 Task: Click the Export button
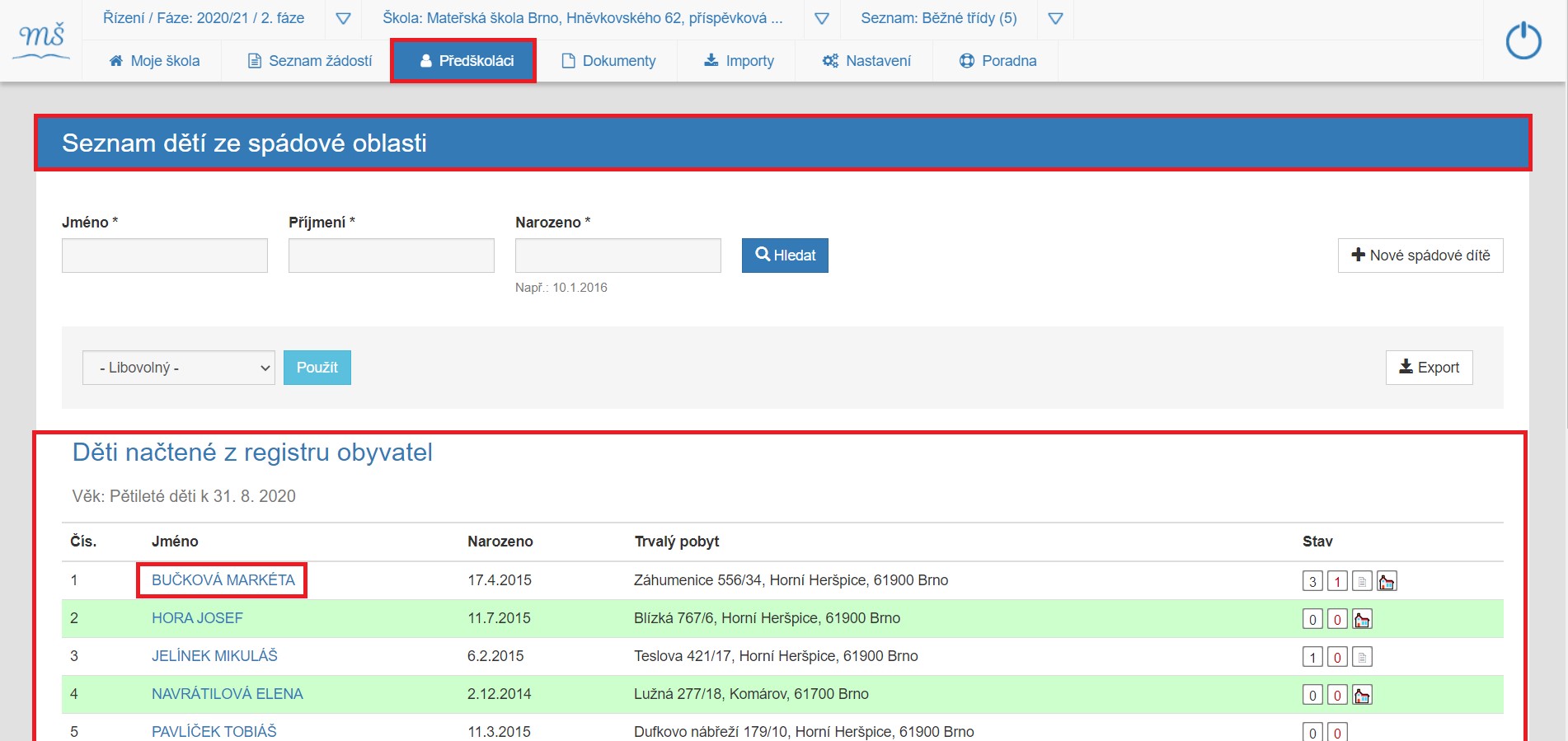pyautogui.click(x=1429, y=368)
